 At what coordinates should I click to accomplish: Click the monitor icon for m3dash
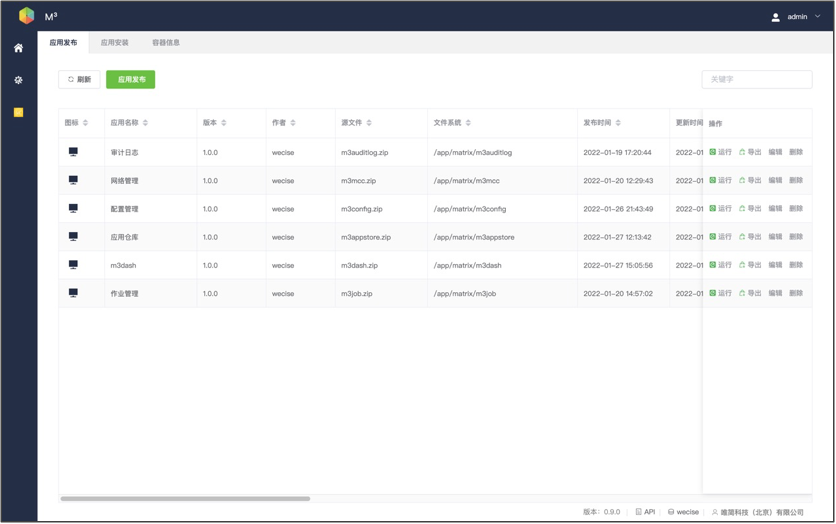point(73,265)
